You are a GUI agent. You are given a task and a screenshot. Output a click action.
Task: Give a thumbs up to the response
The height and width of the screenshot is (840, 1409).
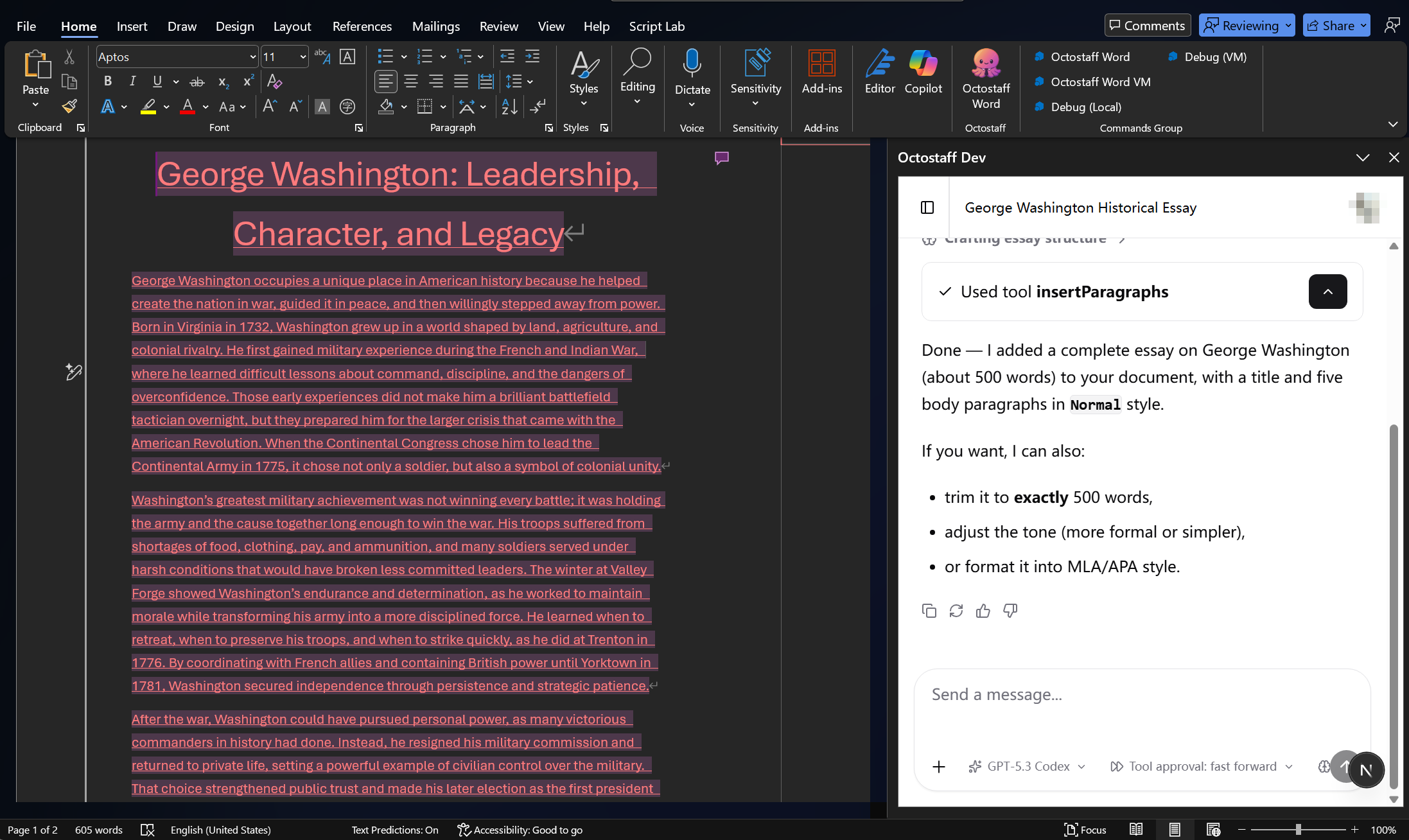983,611
